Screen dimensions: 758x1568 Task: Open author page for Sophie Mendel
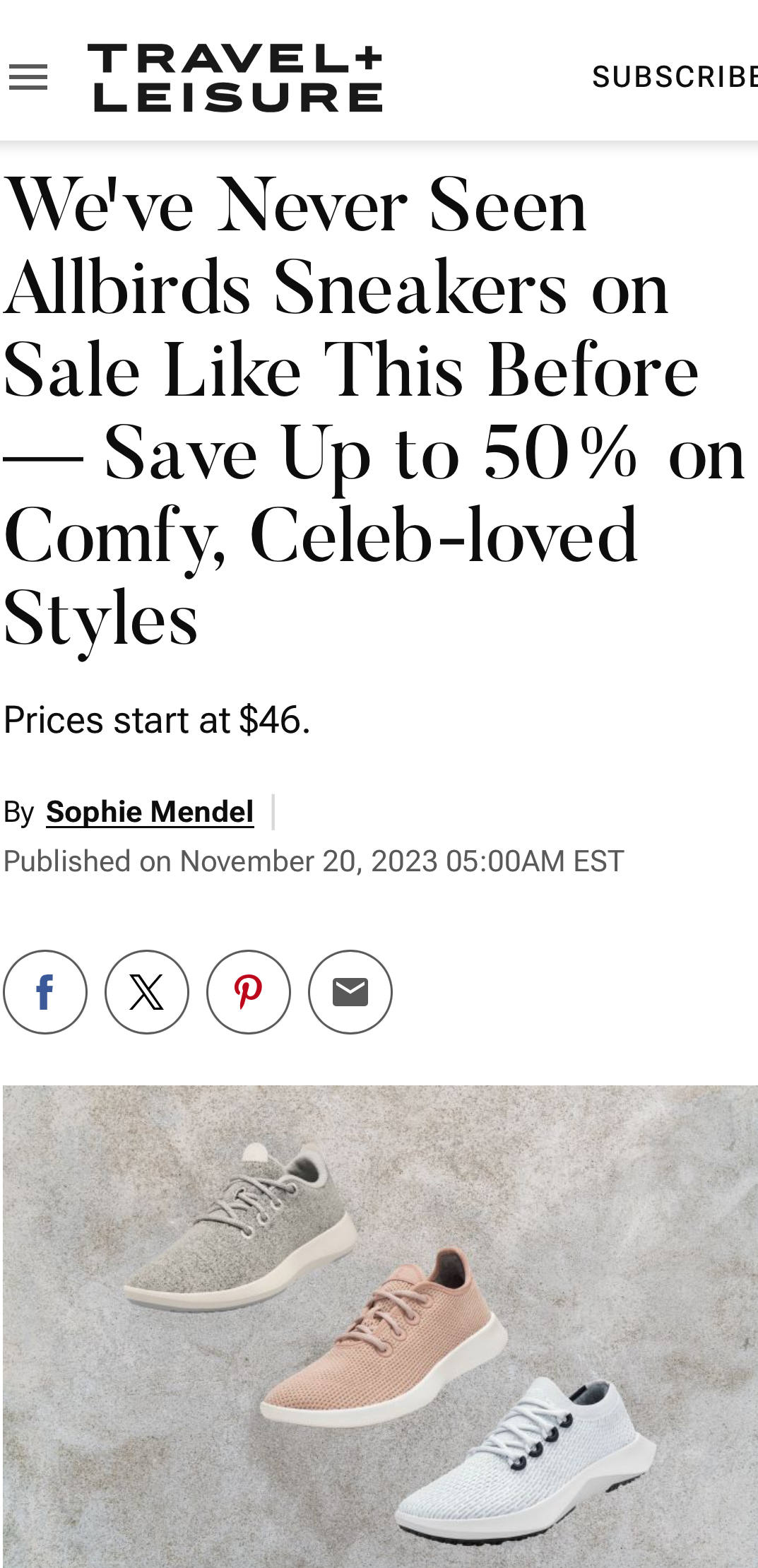click(150, 811)
